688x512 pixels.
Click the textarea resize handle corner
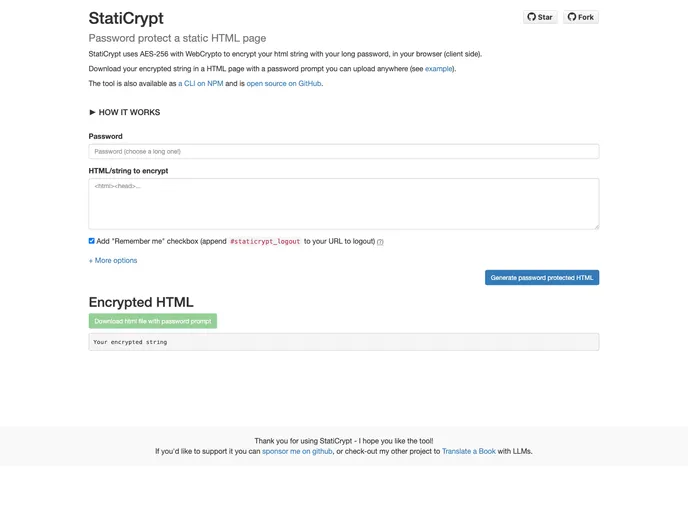(x=596, y=227)
